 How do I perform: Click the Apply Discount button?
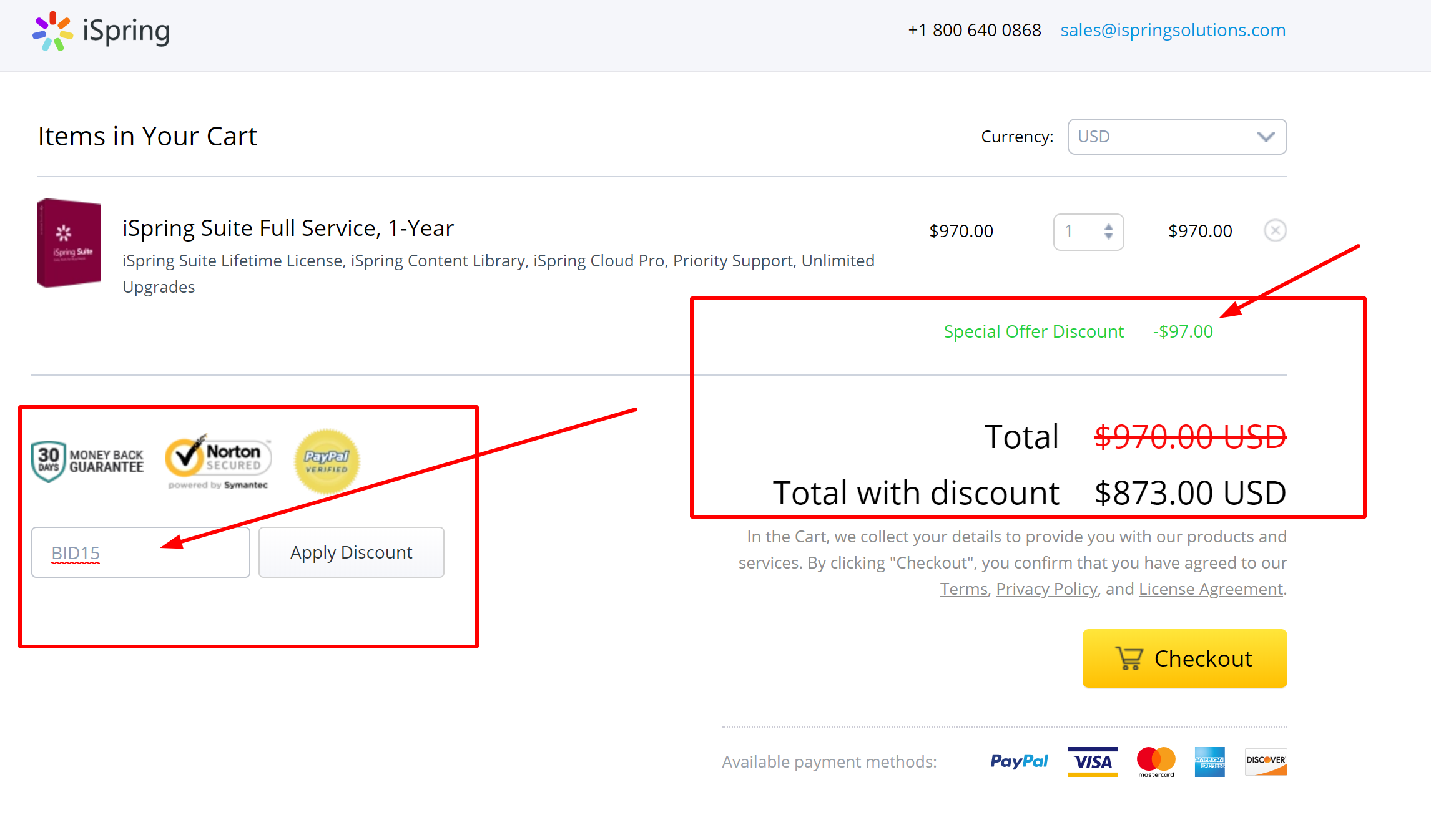[351, 552]
